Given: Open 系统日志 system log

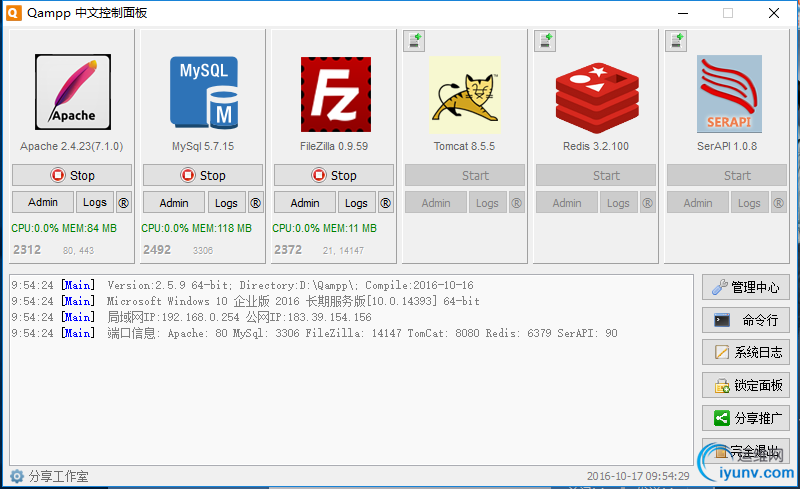Looking at the screenshot, I should pyautogui.click(x=745, y=352).
